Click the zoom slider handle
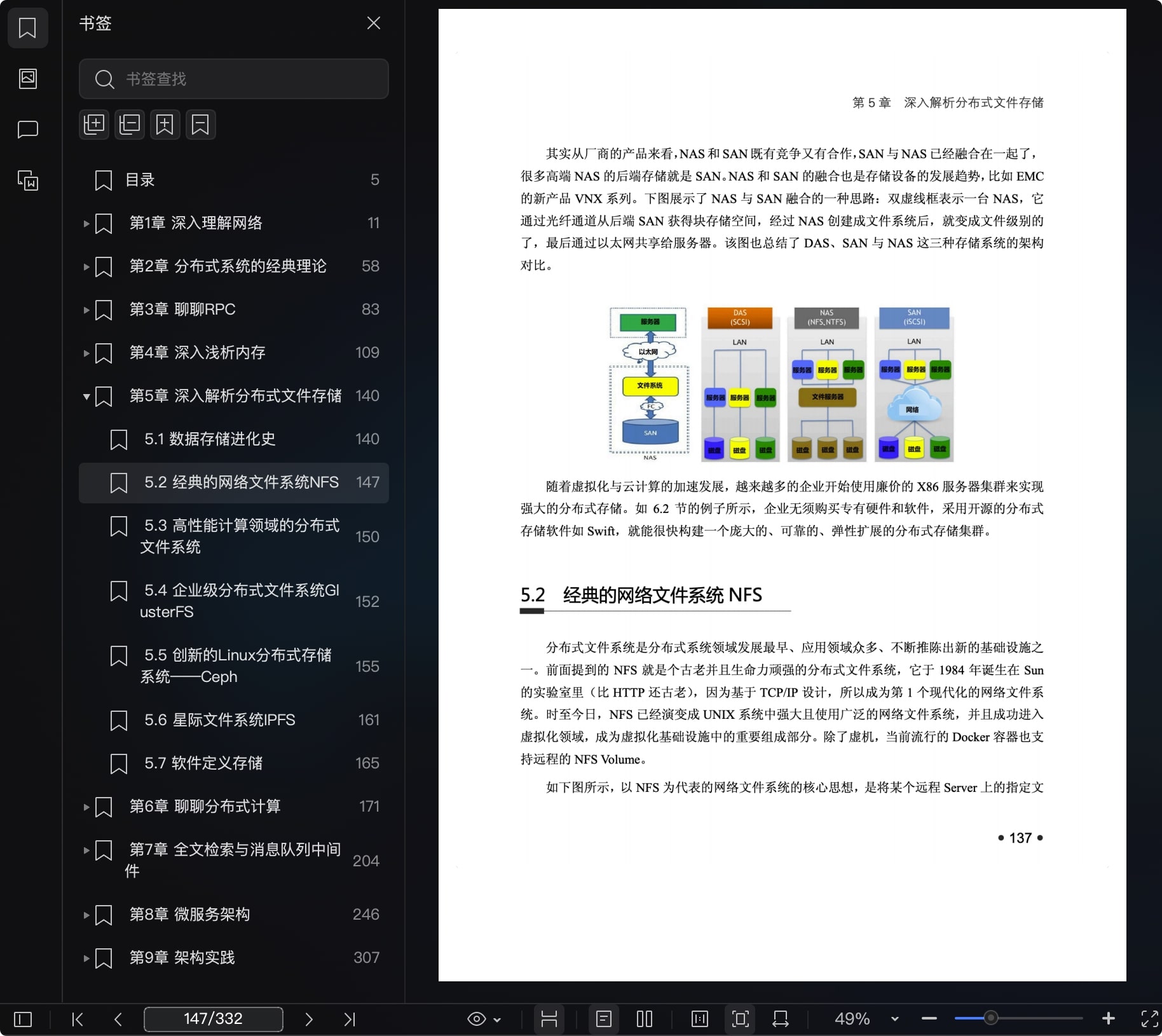The height and width of the screenshot is (1036, 1162). coord(990,1019)
